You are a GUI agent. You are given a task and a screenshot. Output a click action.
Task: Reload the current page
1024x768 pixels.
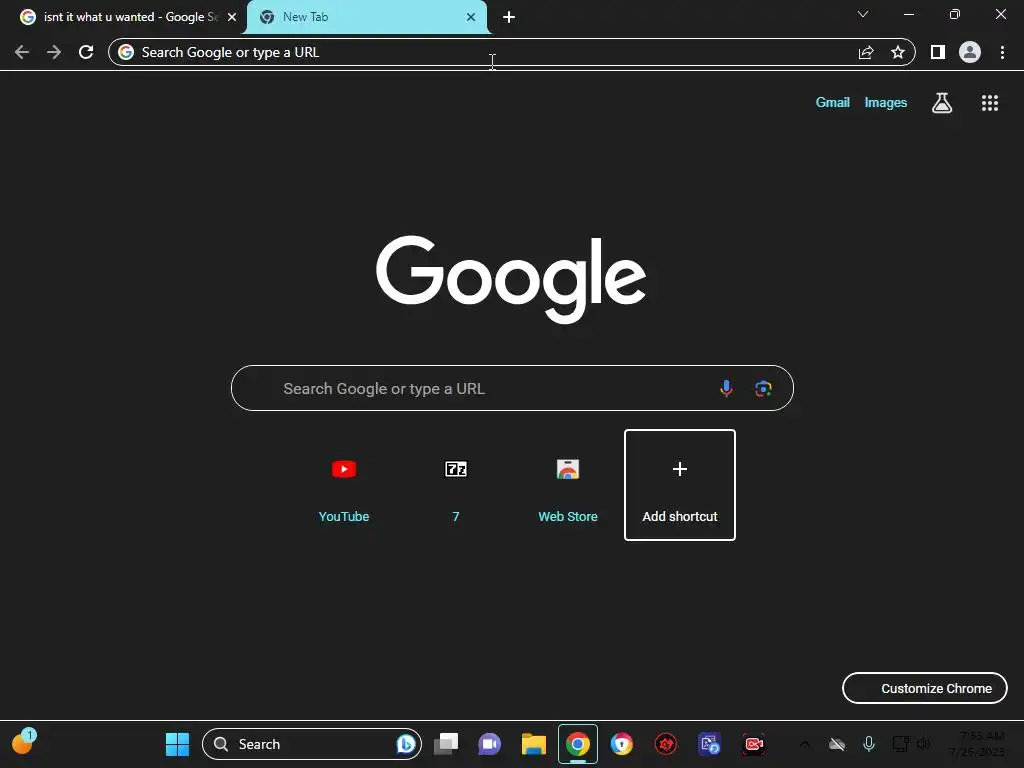[86, 52]
